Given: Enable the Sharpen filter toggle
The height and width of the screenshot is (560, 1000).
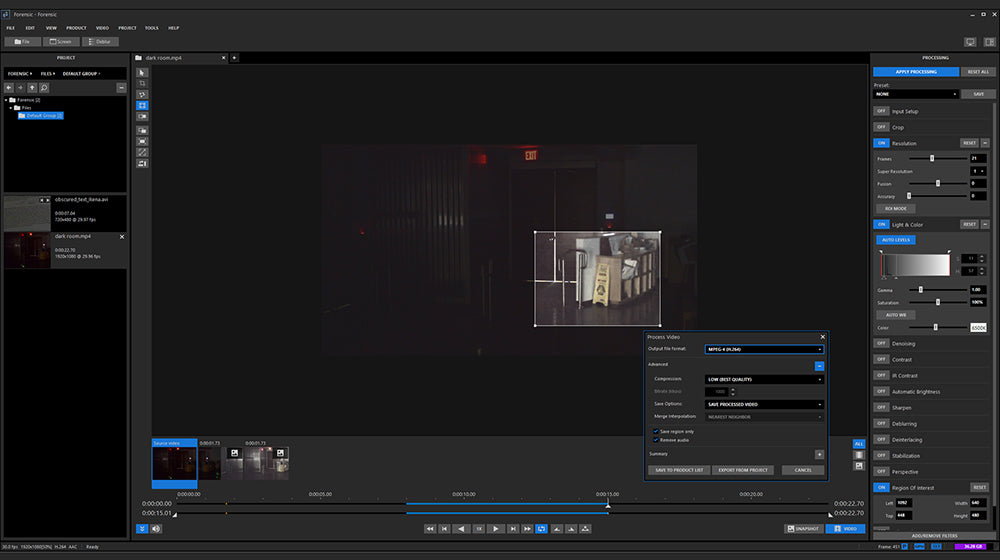Looking at the screenshot, I should [x=881, y=408].
